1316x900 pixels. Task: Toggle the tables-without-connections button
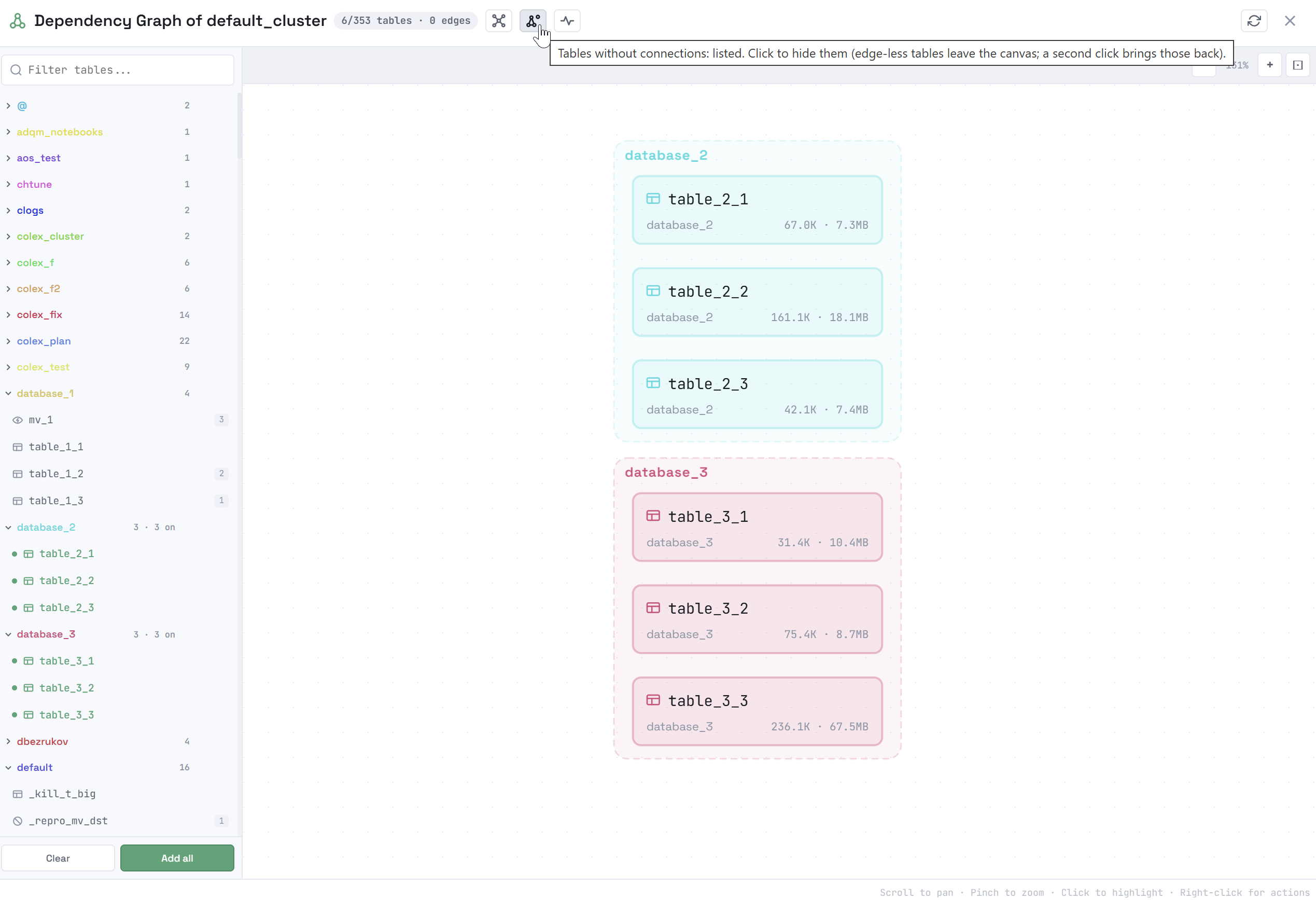pos(533,21)
